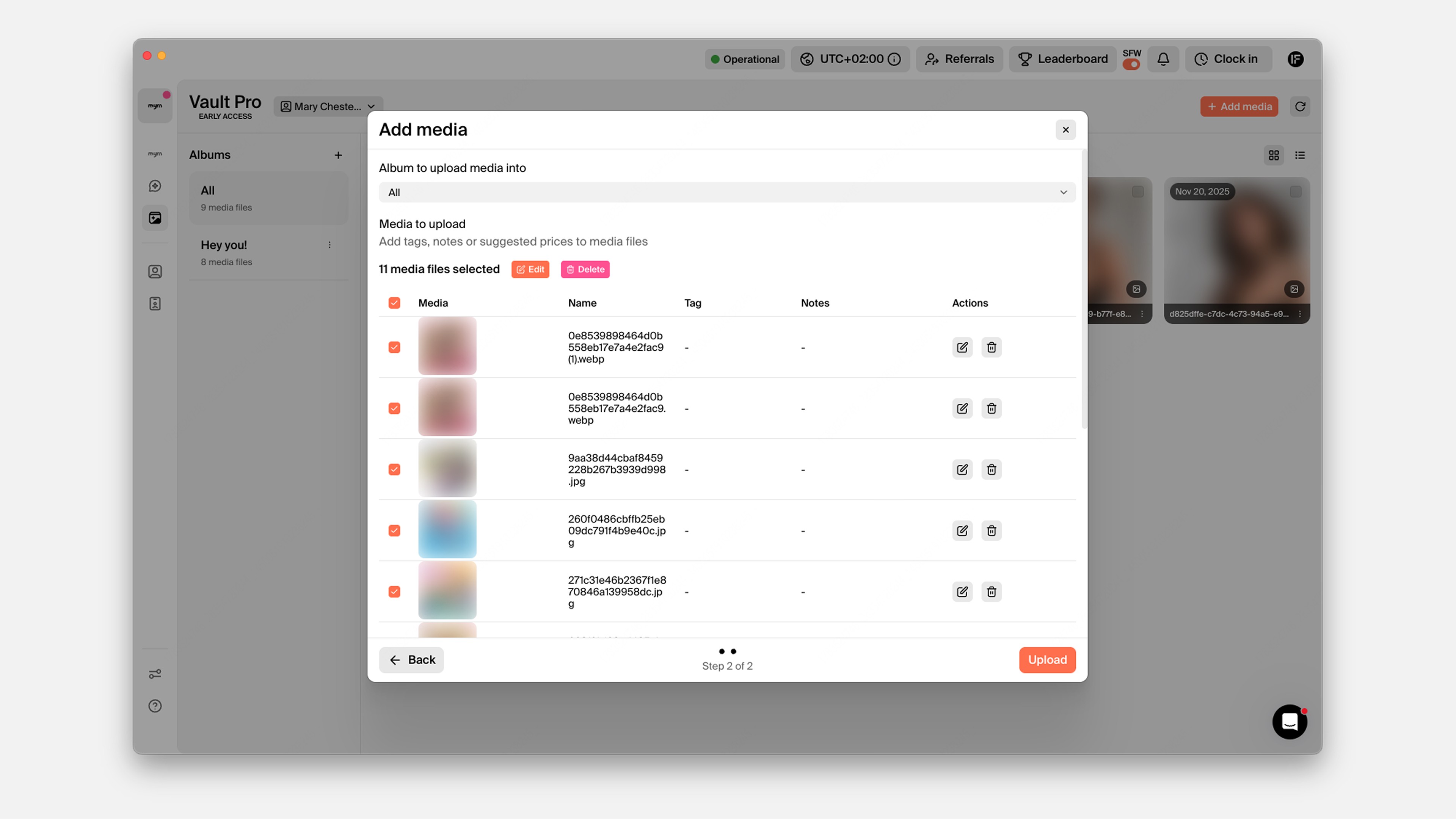Click Edit for selected media files
Viewport: 1456px width, 819px height.
tap(530, 269)
